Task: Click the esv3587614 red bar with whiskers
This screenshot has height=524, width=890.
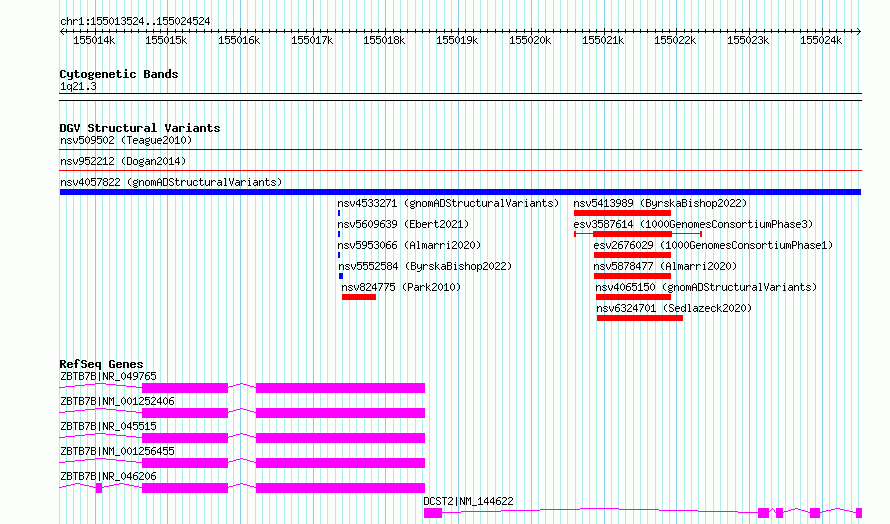Action: pos(638,234)
